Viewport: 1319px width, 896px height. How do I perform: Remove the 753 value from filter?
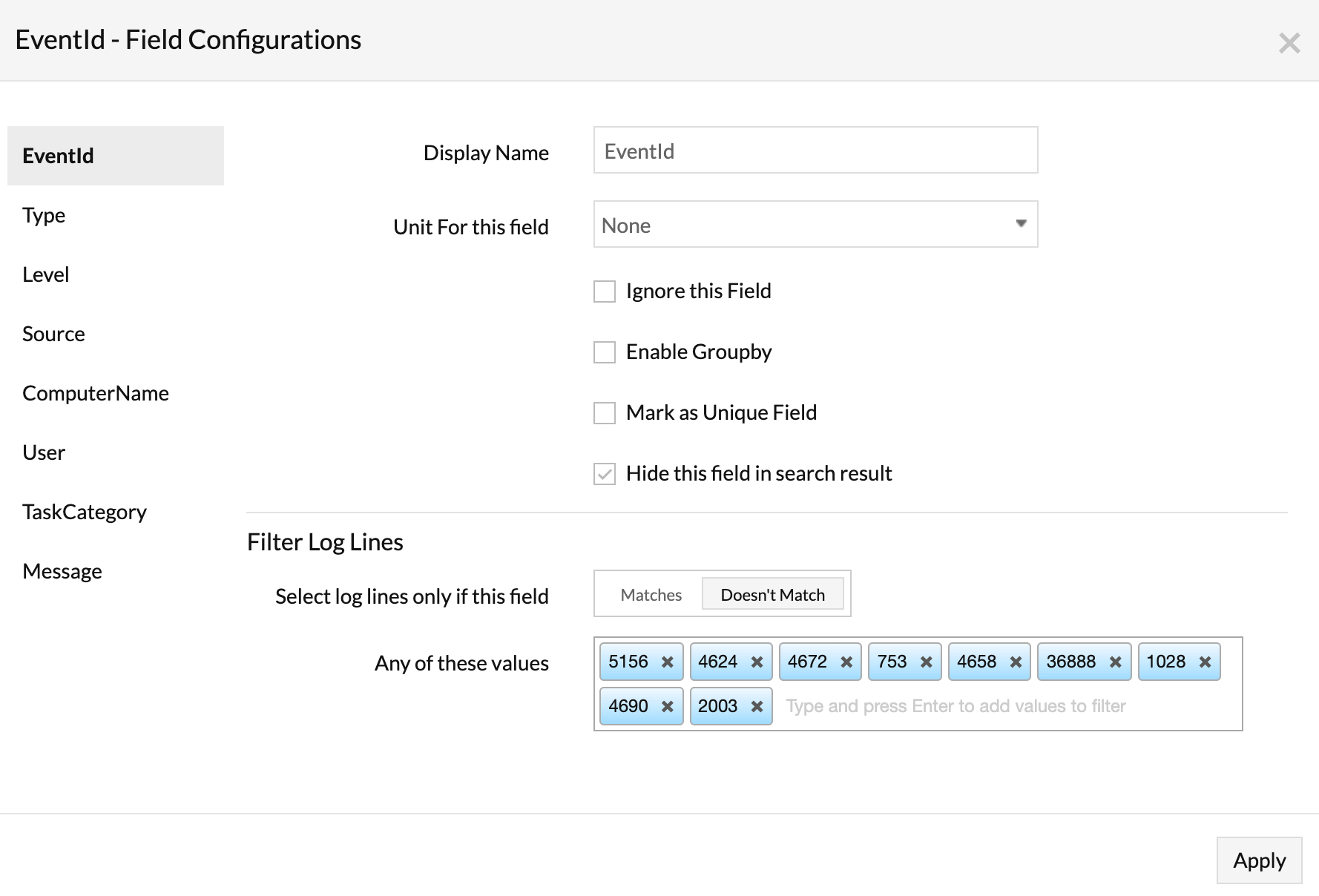(x=926, y=662)
